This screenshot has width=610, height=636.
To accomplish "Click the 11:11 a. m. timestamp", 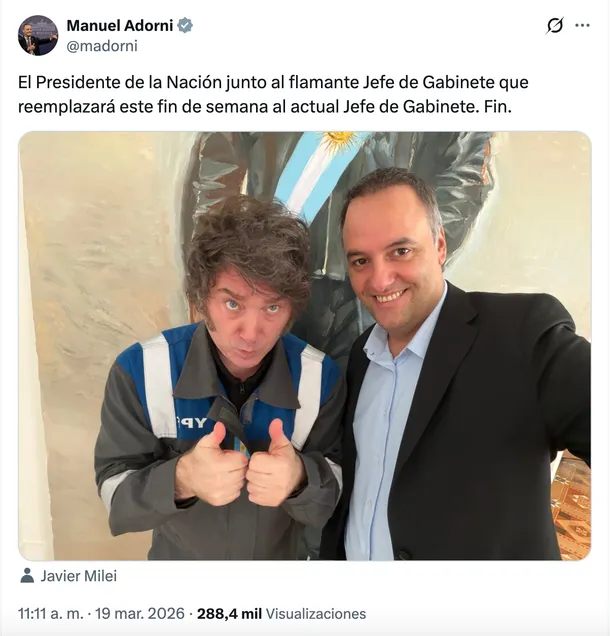I will [51, 614].
